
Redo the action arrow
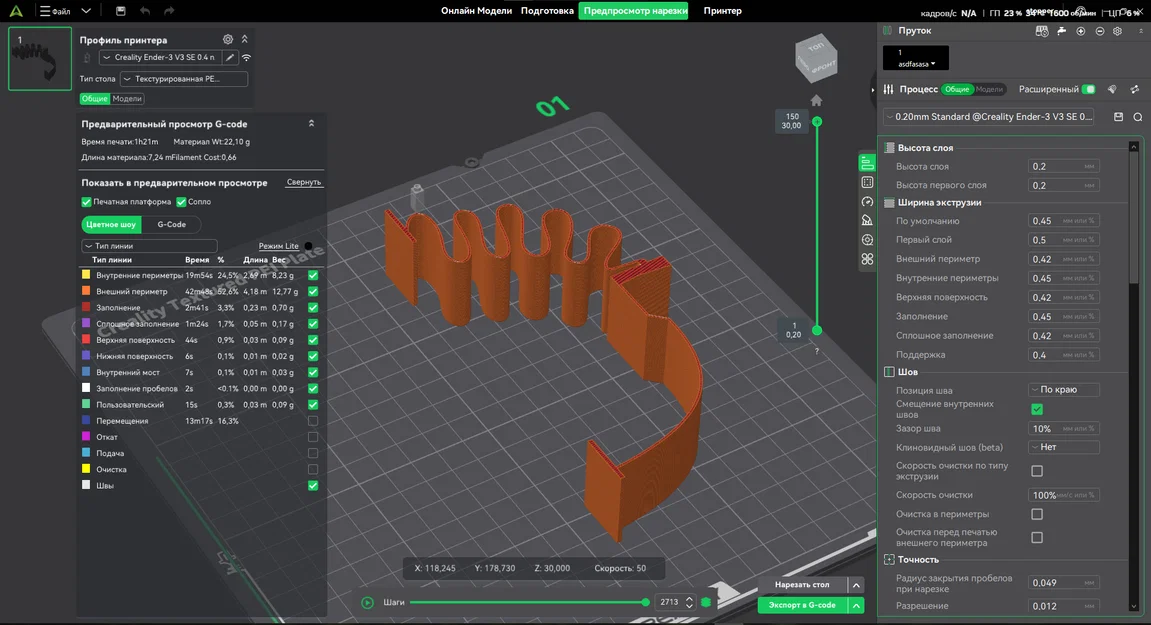pyautogui.click(x=169, y=11)
